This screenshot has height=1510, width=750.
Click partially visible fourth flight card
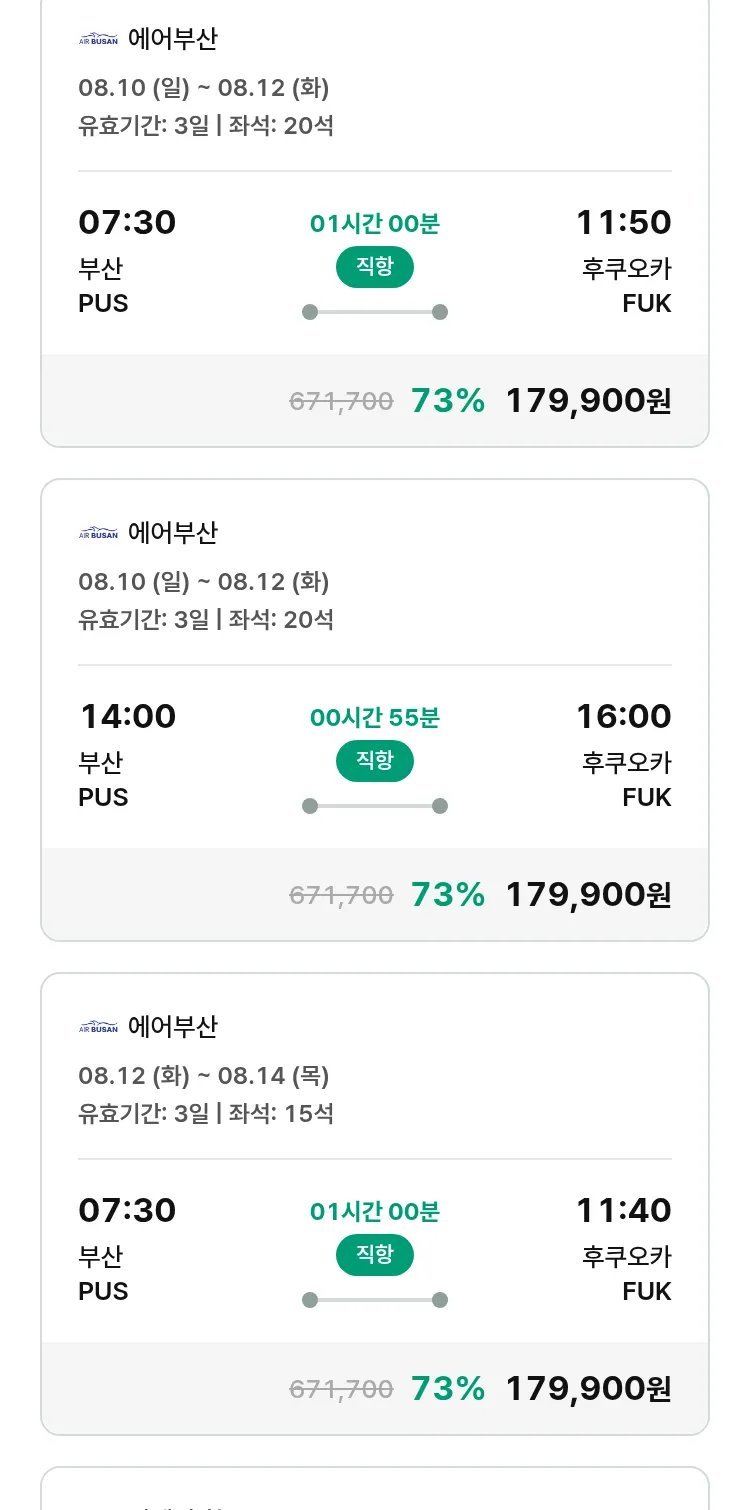pyautogui.click(x=374, y=1490)
